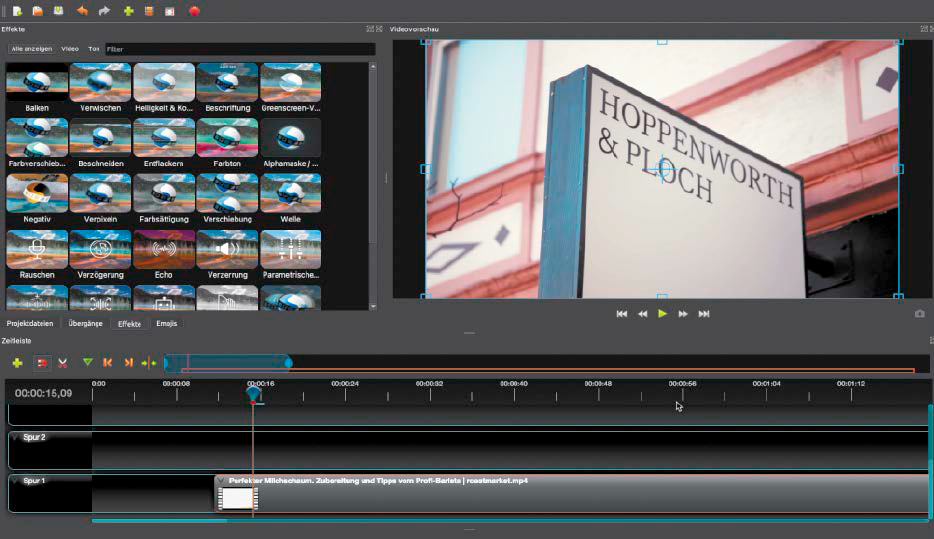The height and width of the screenshot is (539, 934).
Task: Click the timeline zoom slider's left handle
Action: click(x=167, y=362)
